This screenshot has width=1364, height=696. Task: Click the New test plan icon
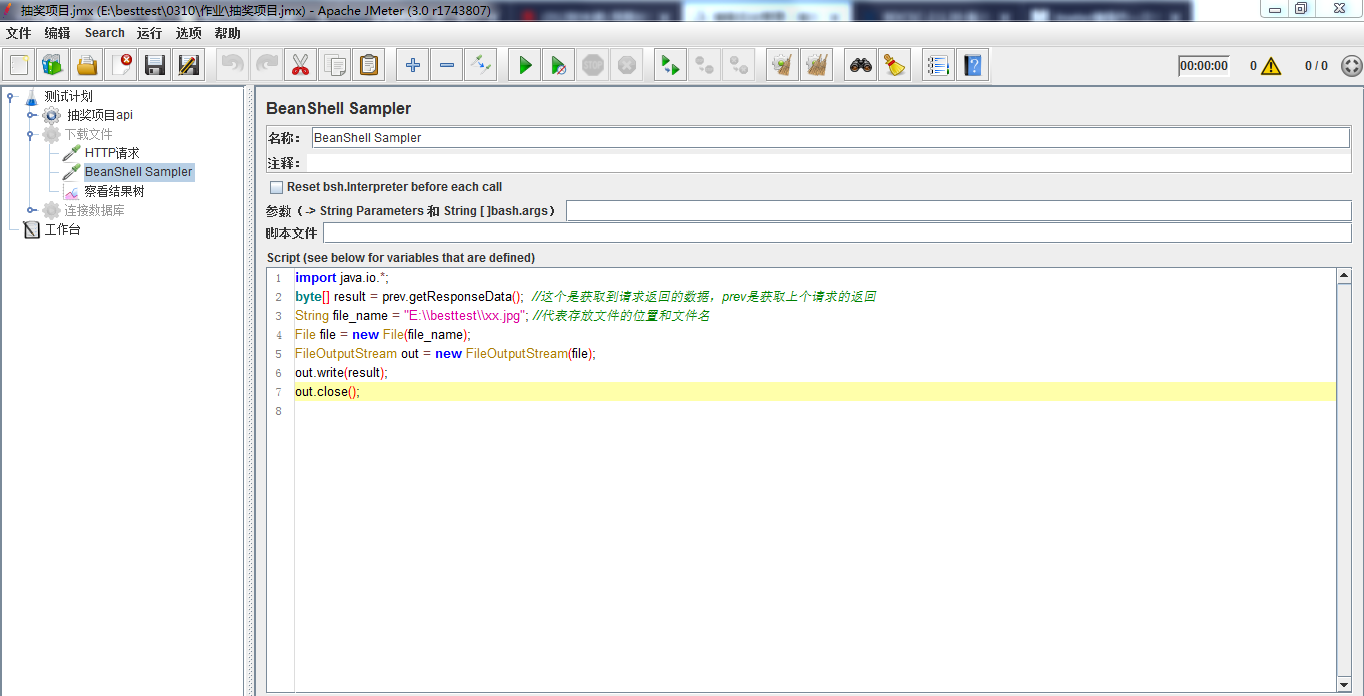19,66
